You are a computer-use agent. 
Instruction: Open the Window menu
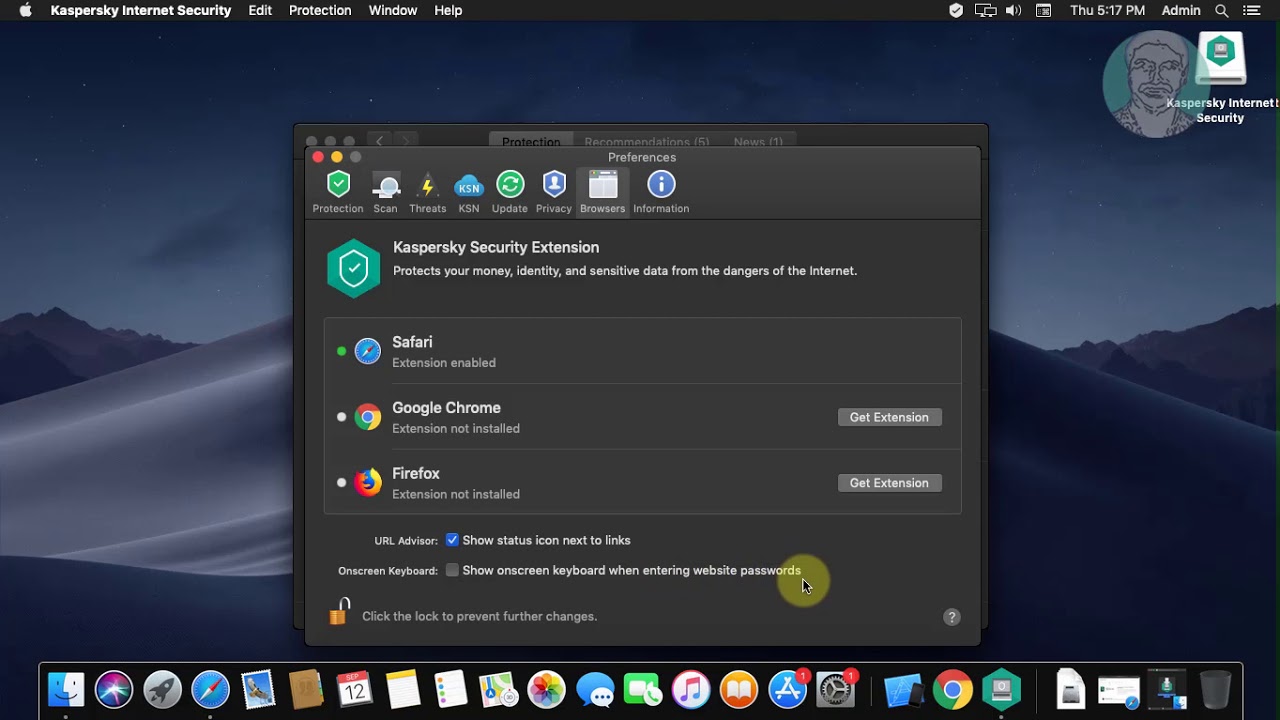(393, 10)
